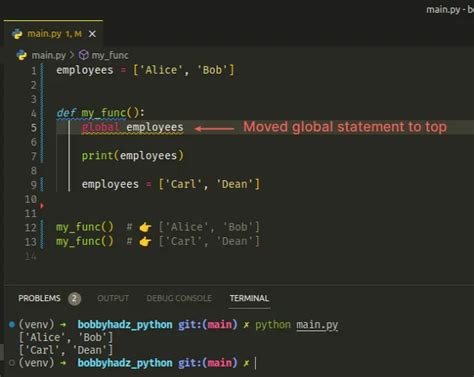Click the 'Alice' string on line 1

pyautogui.click(x=161, y=70)
